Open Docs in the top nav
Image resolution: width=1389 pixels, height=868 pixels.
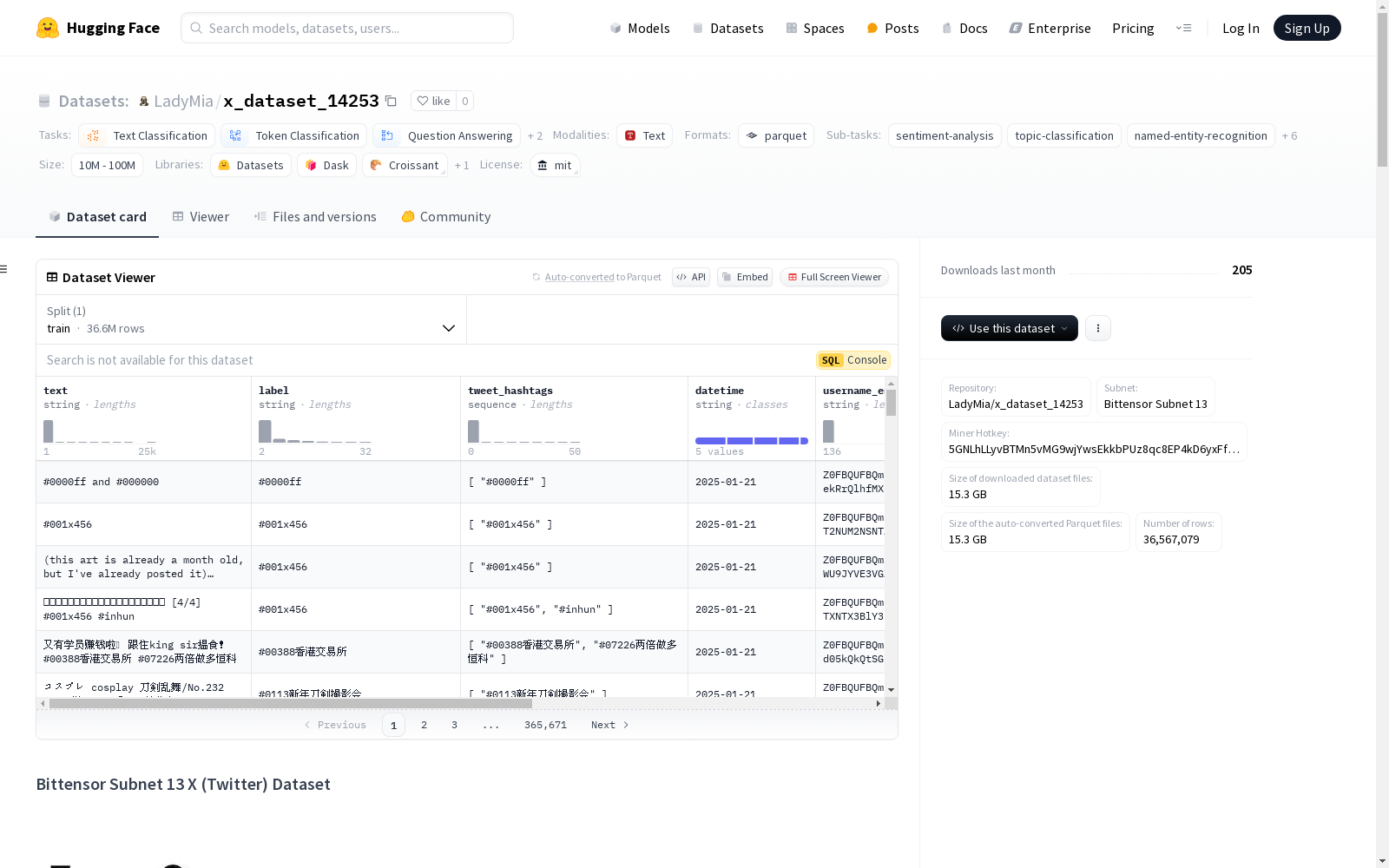point(964,28)
